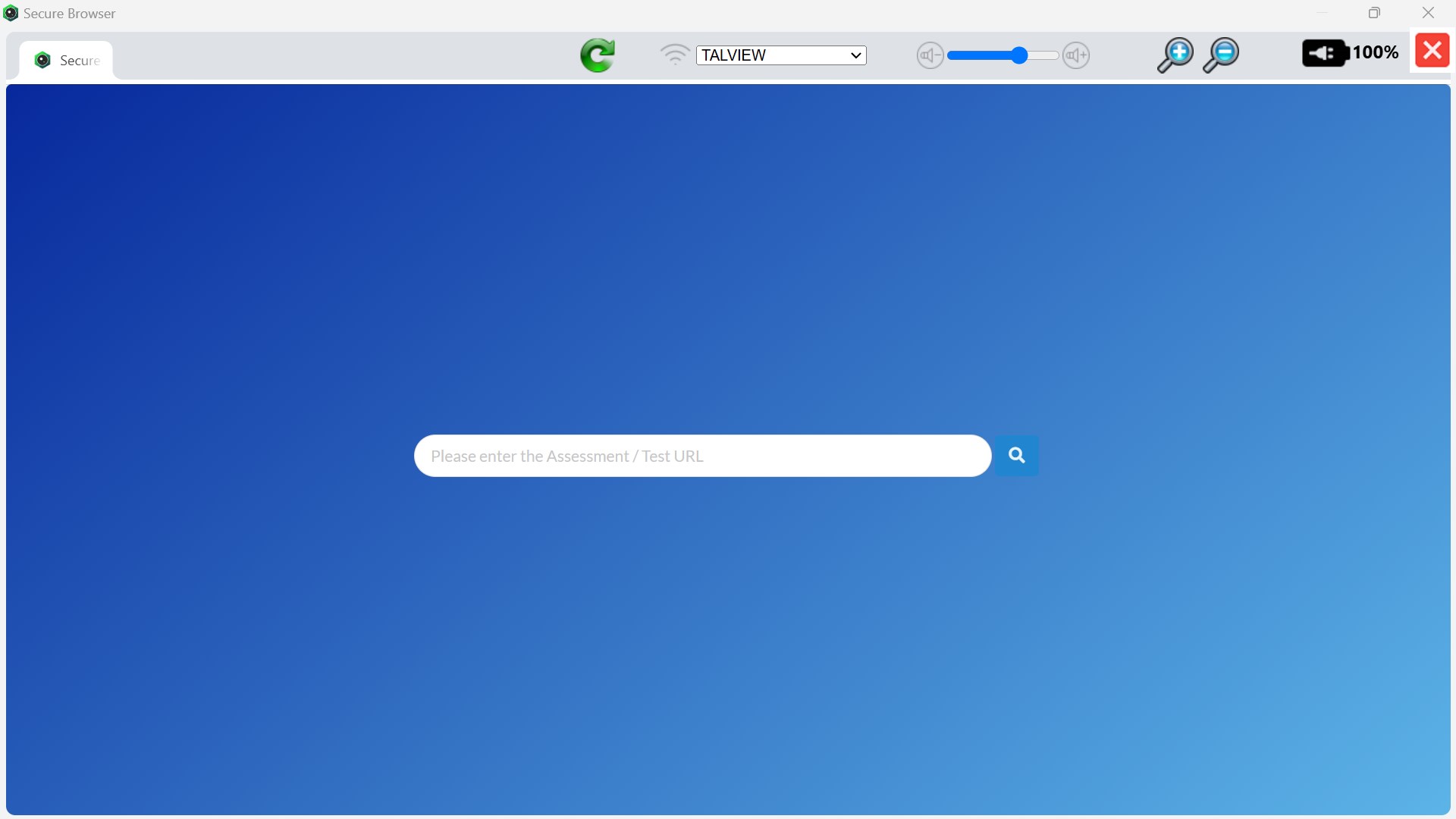
Task: Click the Wi-Fi signal icon
Action: coord(674,55)
